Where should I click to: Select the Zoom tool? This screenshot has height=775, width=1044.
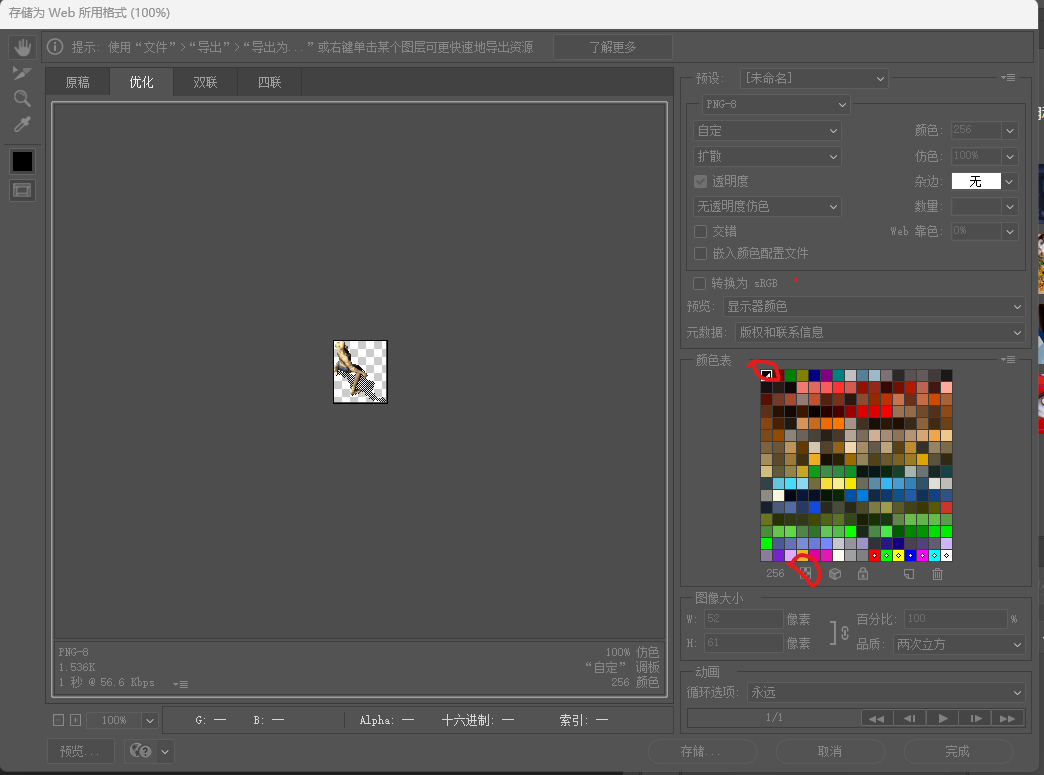click(x=22, y=98)
